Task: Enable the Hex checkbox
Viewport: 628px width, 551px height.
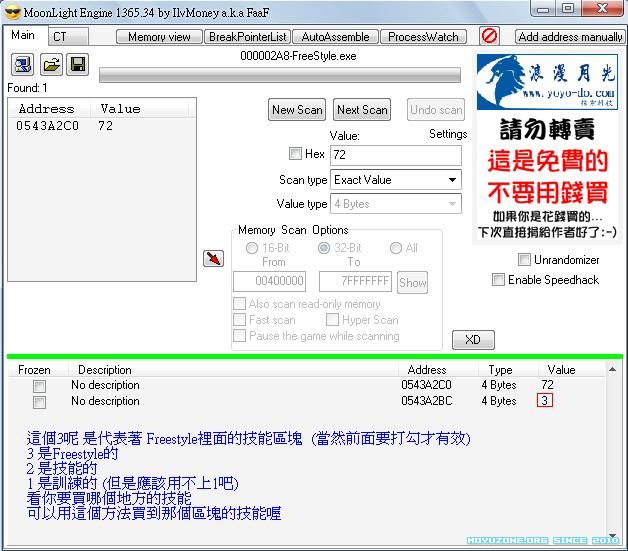Action: point(295,154)
